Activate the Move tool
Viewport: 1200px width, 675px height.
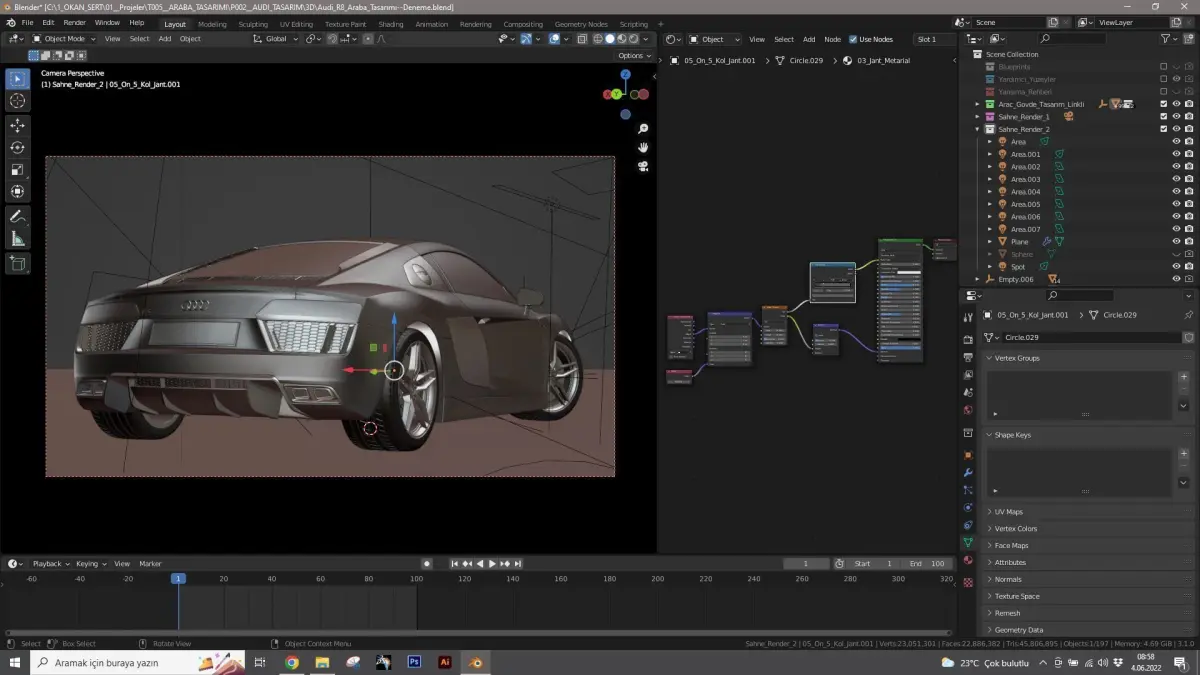[17, 125]
